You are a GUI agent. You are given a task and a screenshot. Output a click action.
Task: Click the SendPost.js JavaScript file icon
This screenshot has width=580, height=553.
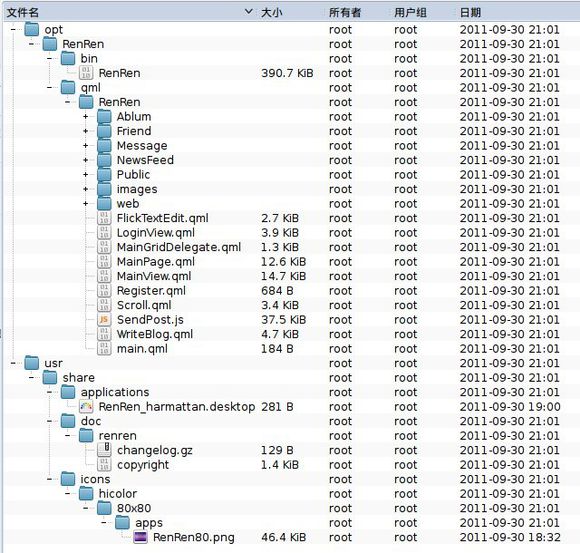click(x=104, y=320)
